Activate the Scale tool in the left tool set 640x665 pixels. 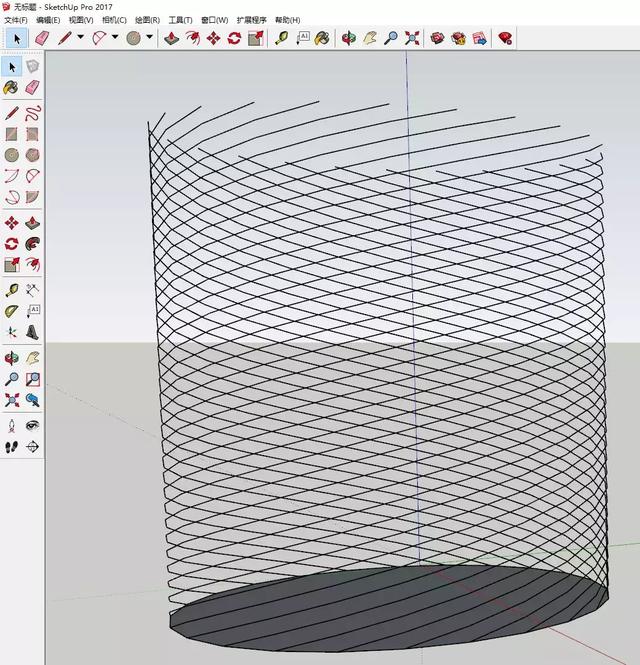pos(11,265)
